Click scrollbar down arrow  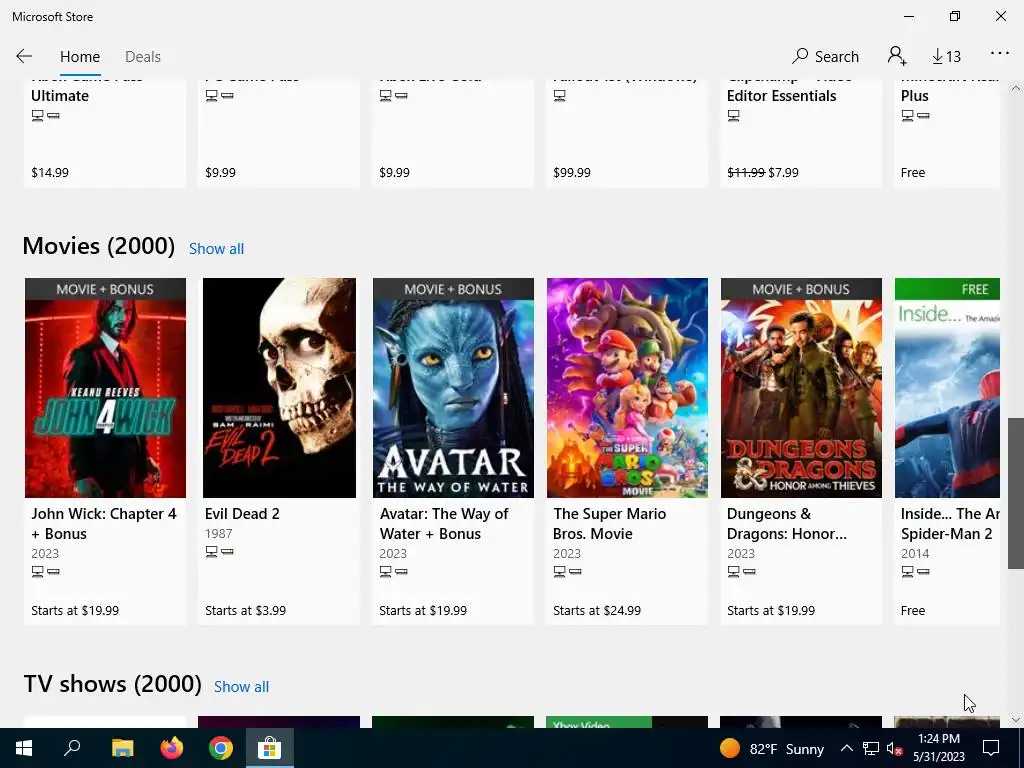(x=1016, y=720)
